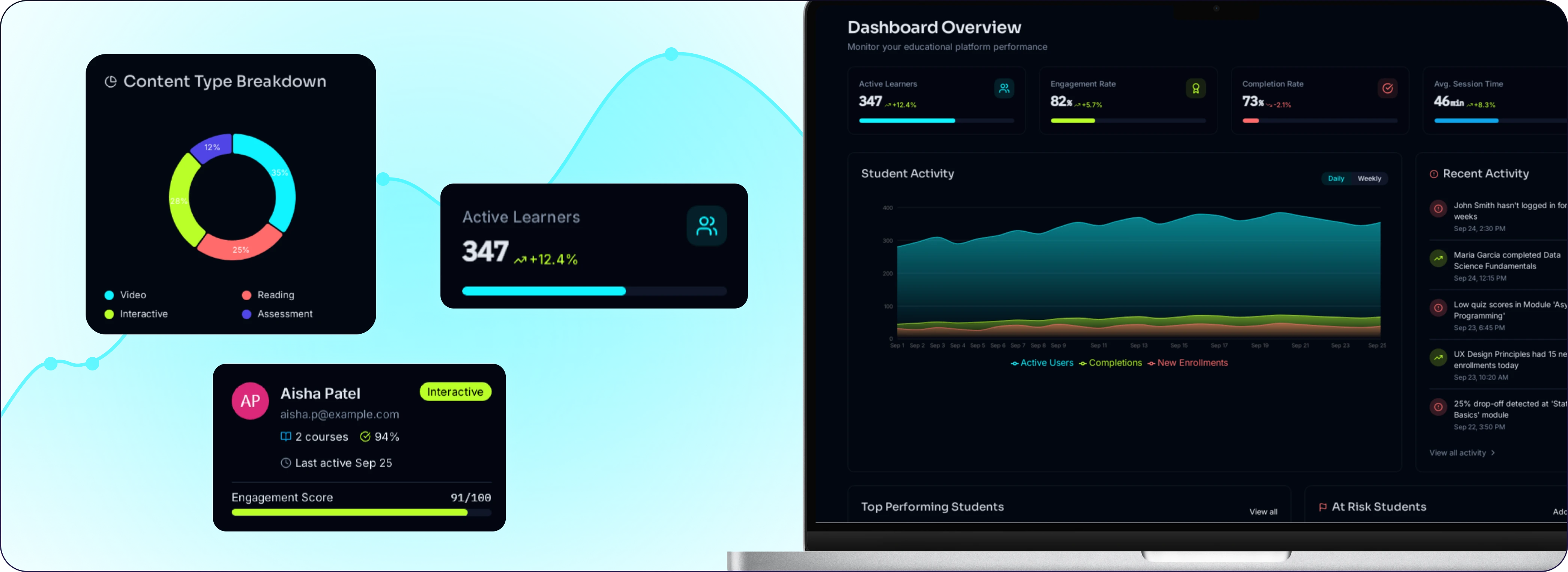Toggle the Active Users legend series
Viewport: 1568px width, 572px height.
coord(1042,363)
